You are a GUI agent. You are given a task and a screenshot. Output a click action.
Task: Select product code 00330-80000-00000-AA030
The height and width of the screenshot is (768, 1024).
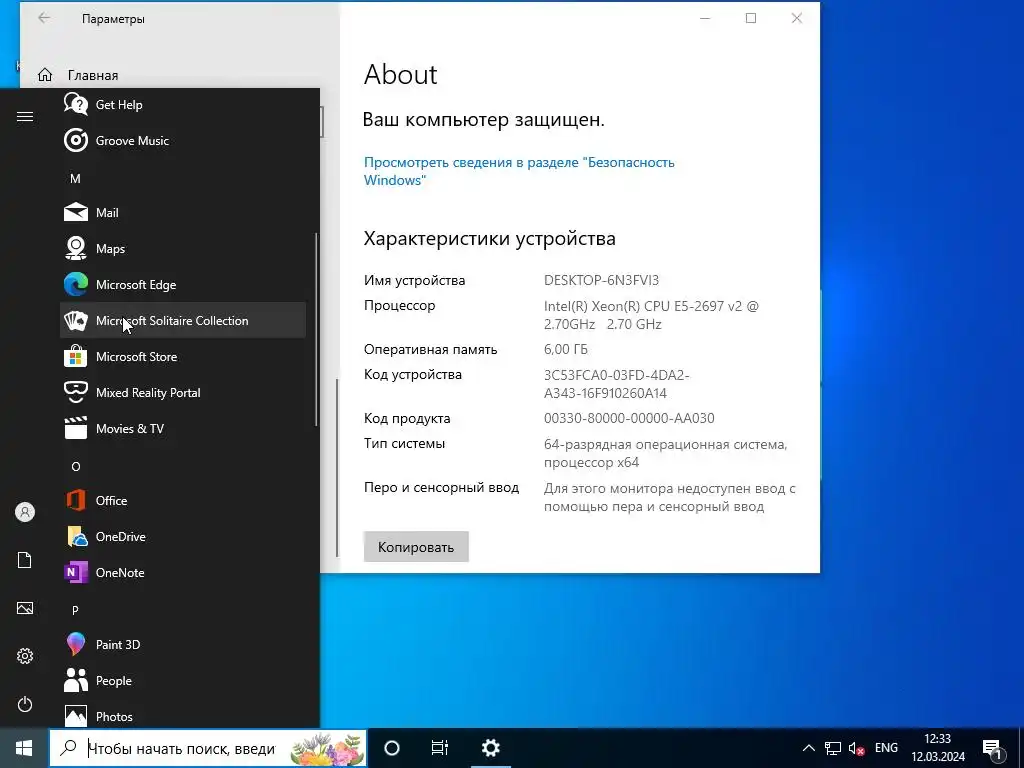(x=629, y=418)
